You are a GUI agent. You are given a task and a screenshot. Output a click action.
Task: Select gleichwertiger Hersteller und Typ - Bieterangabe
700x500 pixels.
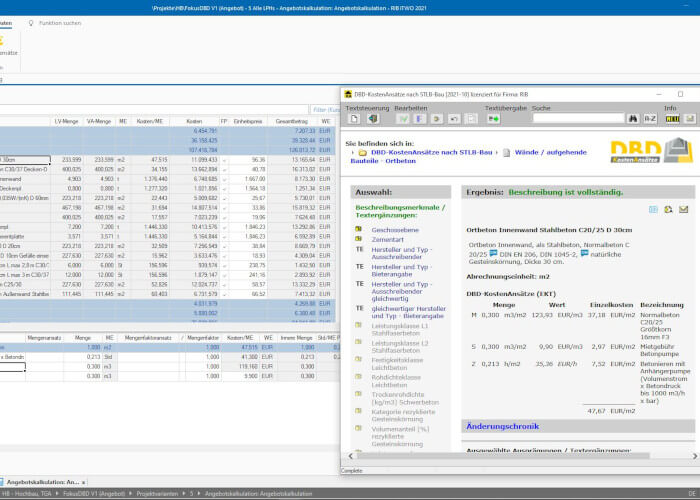point(408,312)
